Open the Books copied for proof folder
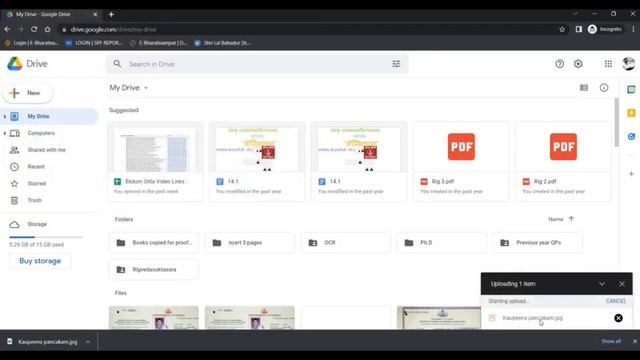The width and height of the screenshot is (640, 360). click(154, 242)
